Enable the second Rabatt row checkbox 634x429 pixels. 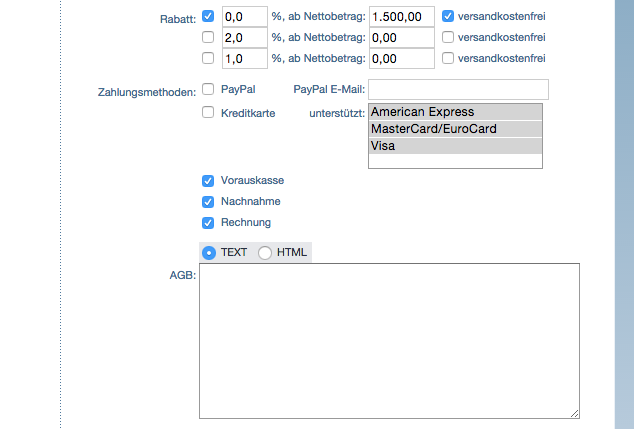[x=208, y=37]
